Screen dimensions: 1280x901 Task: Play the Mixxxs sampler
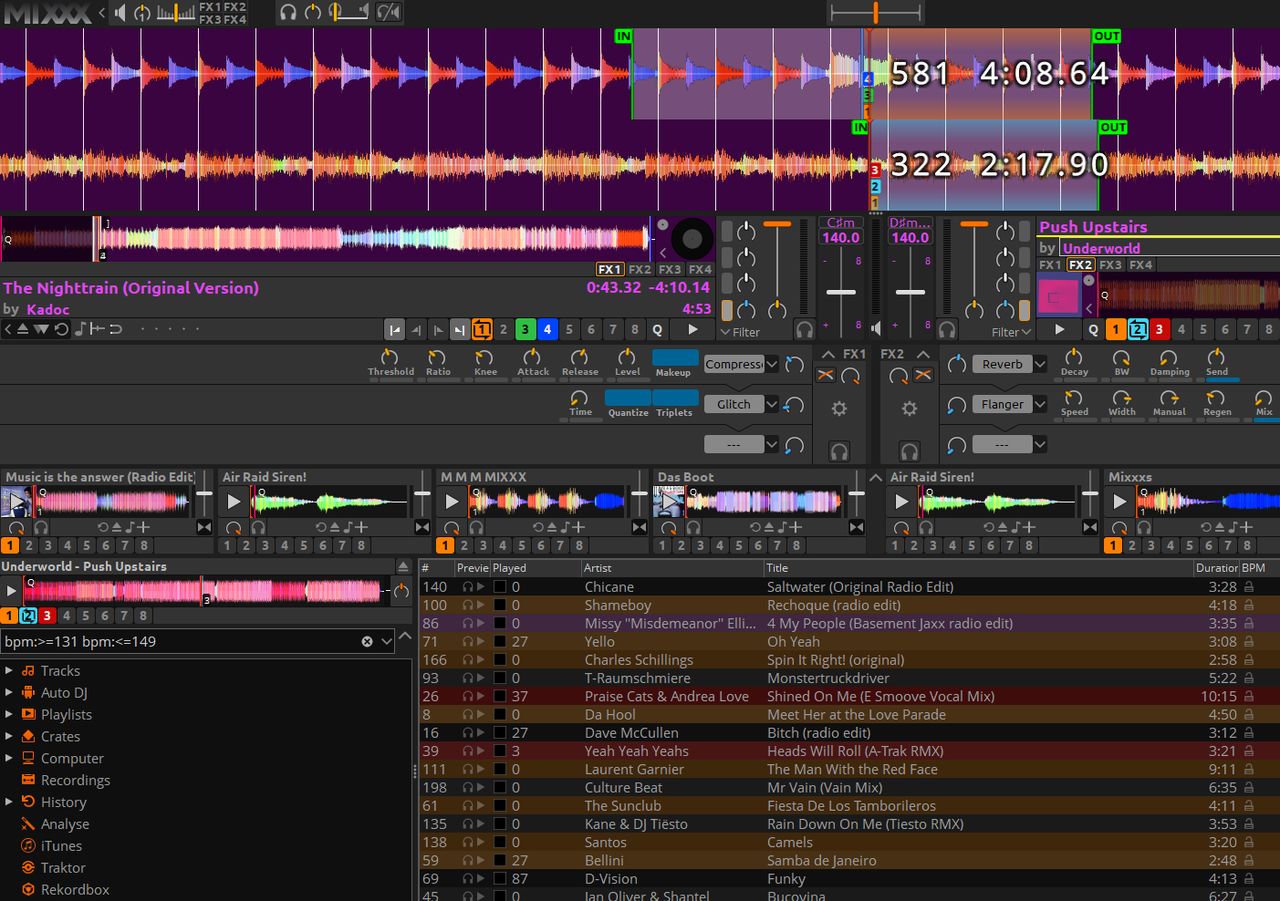[1119, 501]
